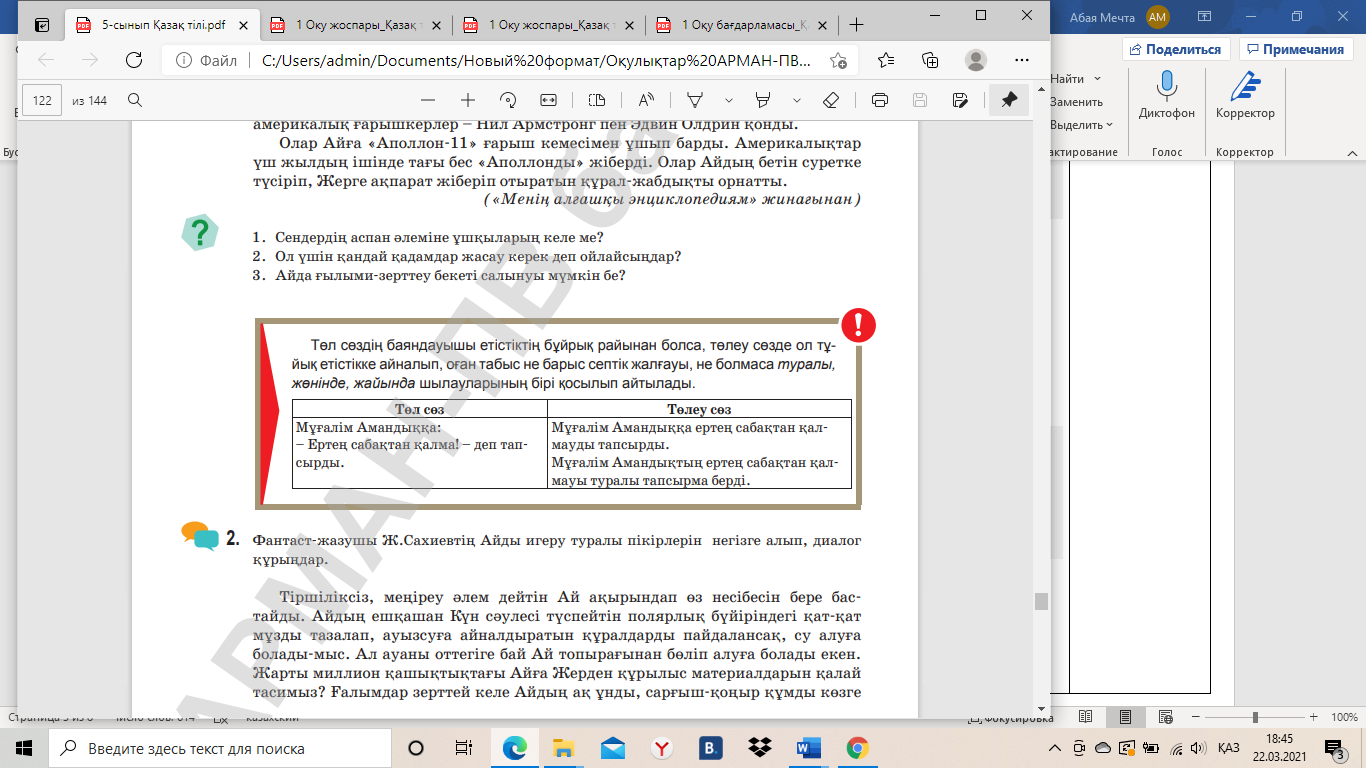Viewport: 1366px width, 768px height.
Task: Select the PDF Highlight tool
Action: (x=763, y=100)
